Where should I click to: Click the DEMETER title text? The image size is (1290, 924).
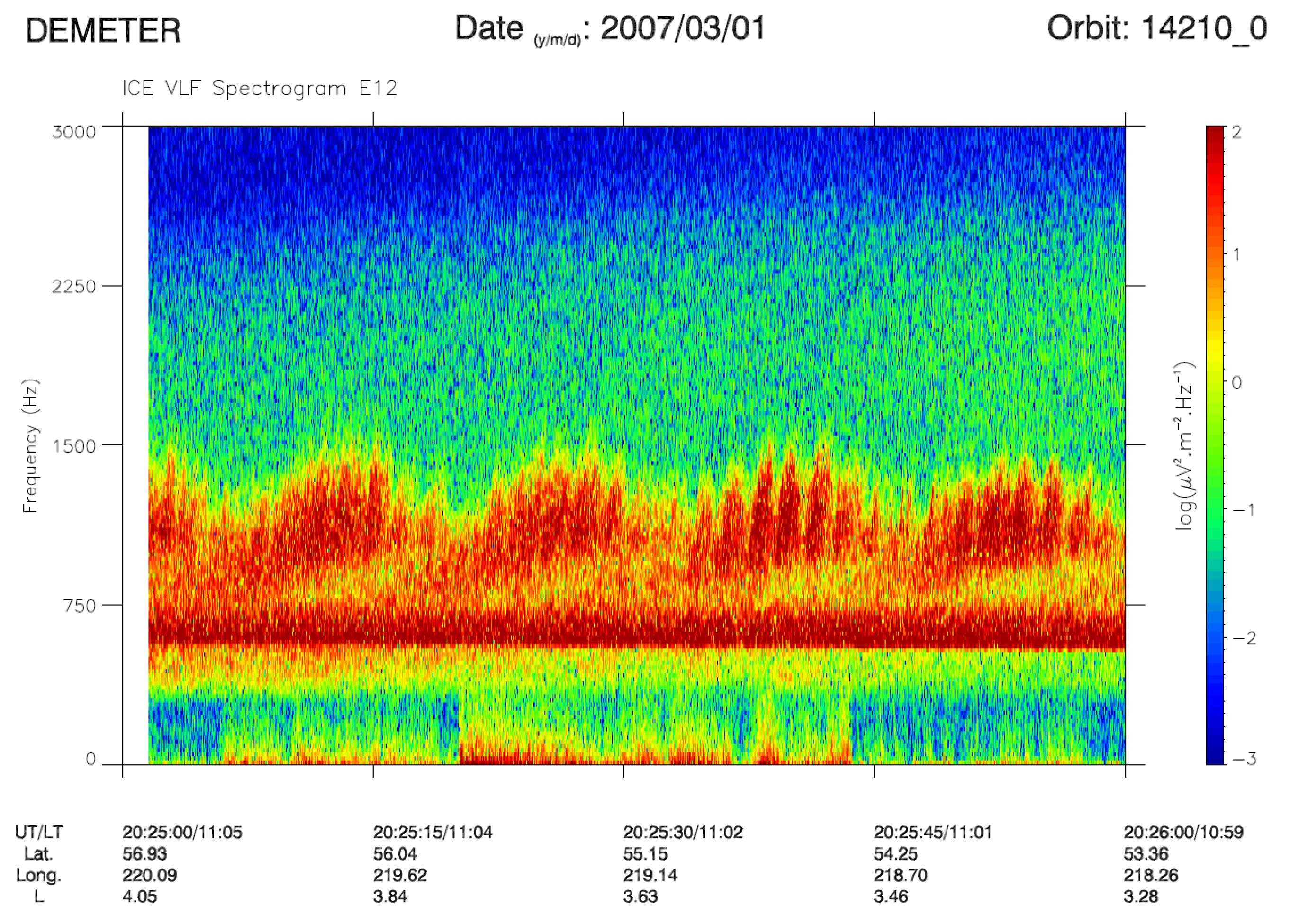[103, 31]
